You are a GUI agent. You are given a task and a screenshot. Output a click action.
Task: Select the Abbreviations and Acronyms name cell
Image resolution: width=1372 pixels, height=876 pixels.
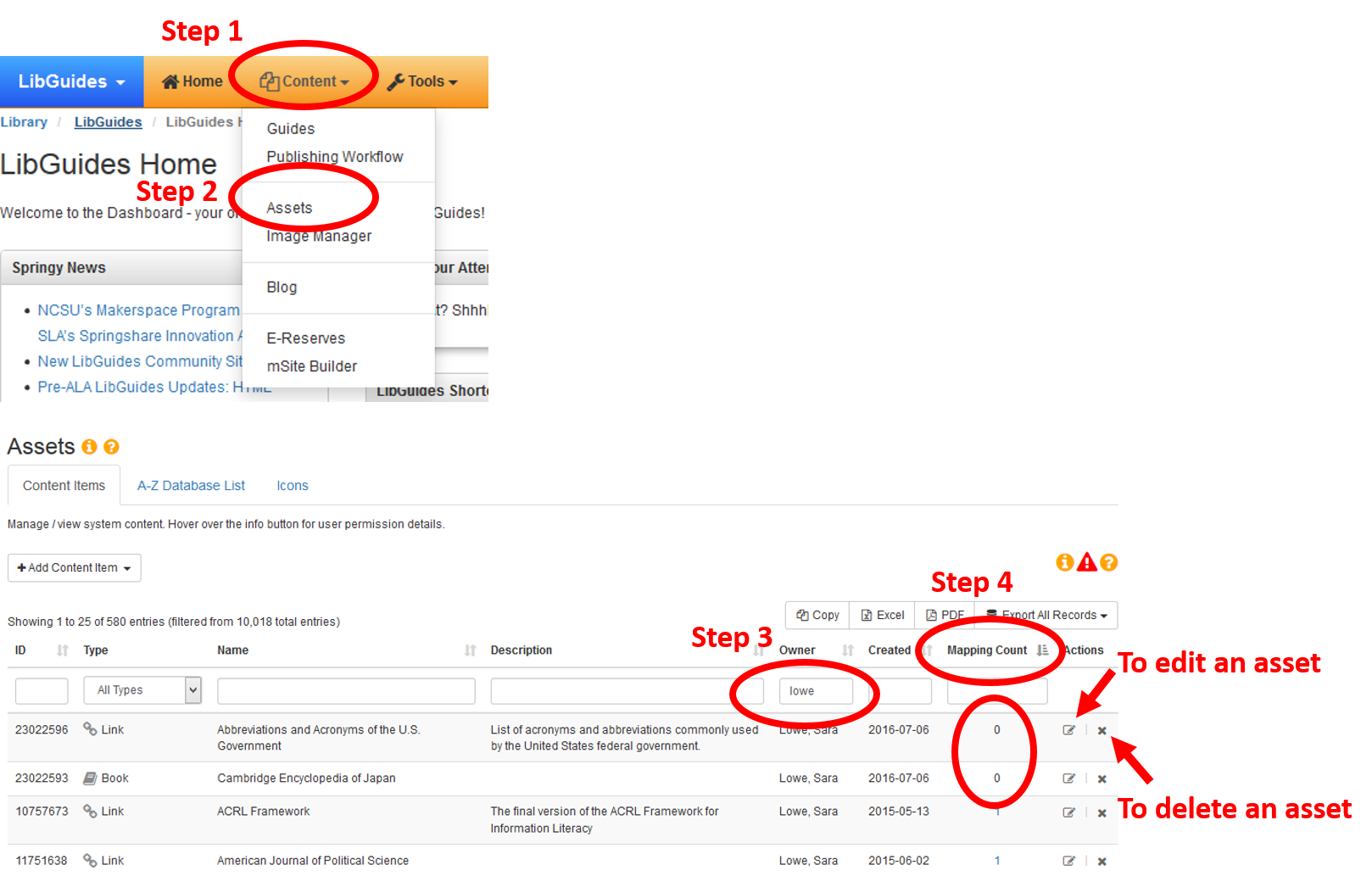319,738
